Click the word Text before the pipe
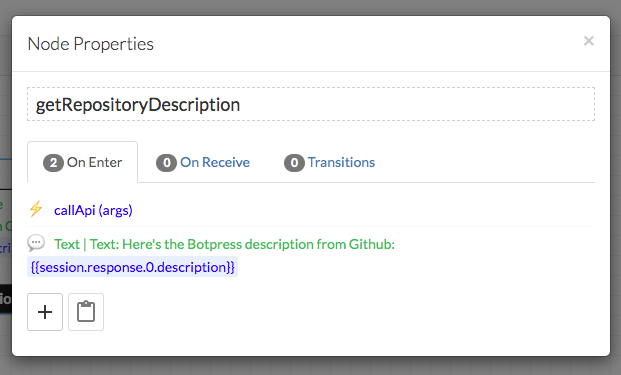 [x=67, y=244]
